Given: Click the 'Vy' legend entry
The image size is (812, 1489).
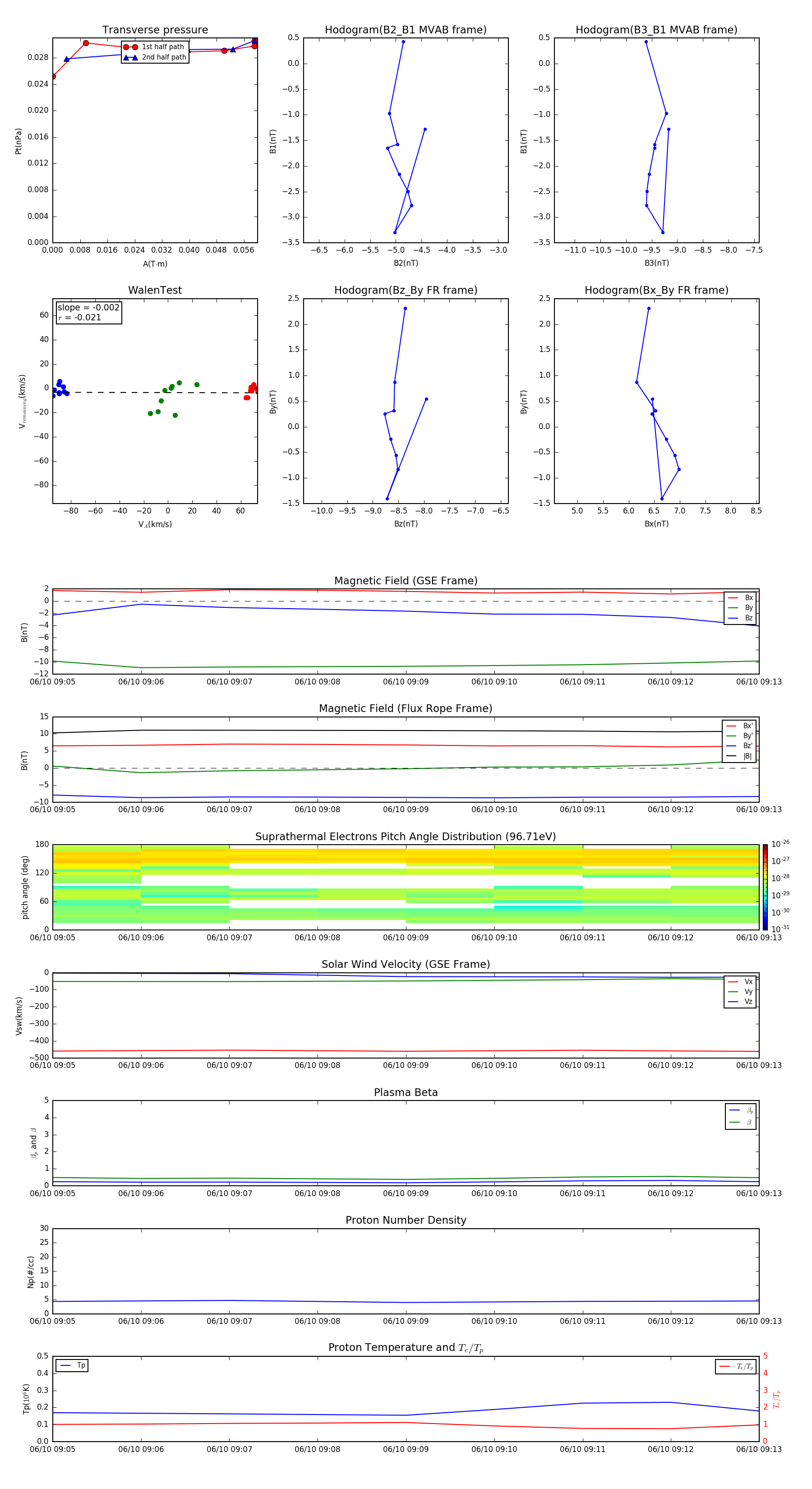Looking at the screenshot, I should coord(741,991).
